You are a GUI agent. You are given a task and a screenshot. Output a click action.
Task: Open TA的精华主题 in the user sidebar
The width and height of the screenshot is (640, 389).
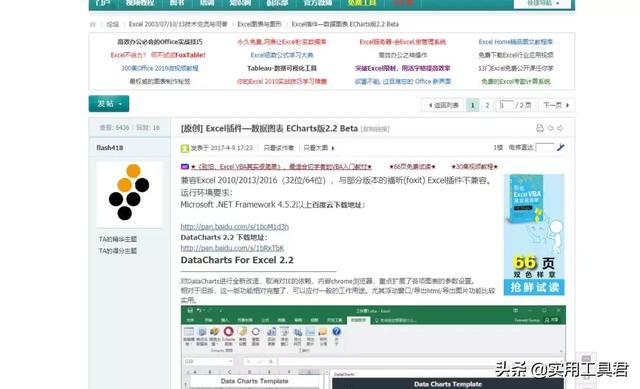[118, 239]
